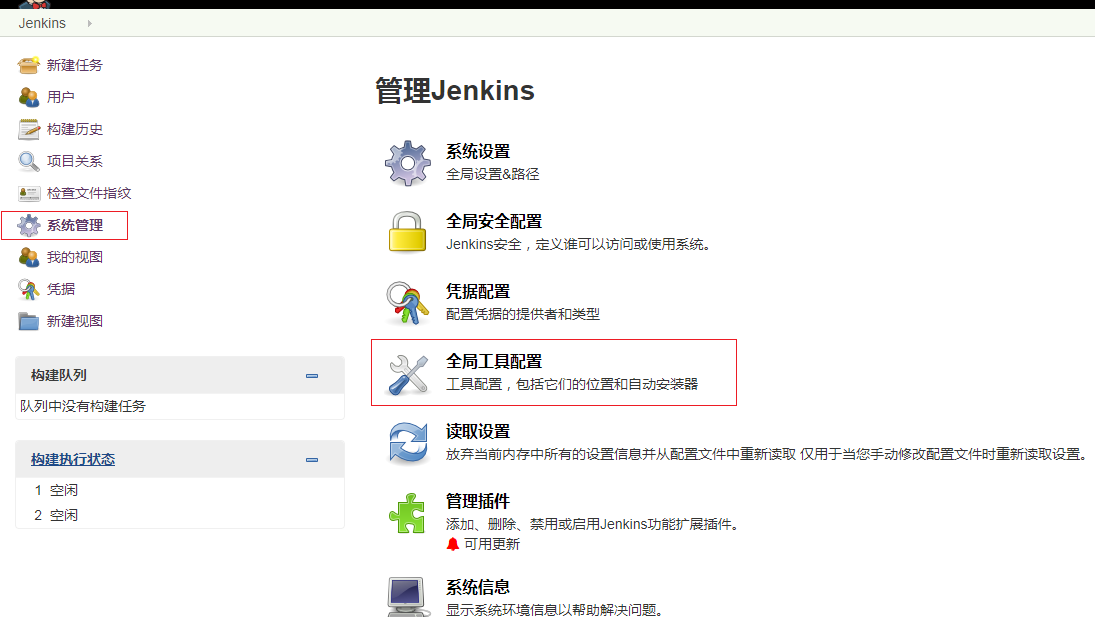The height and width of the screenshot is (617, 1095).
Task: Click the 可用更新 text
Action: coord(492,544)
